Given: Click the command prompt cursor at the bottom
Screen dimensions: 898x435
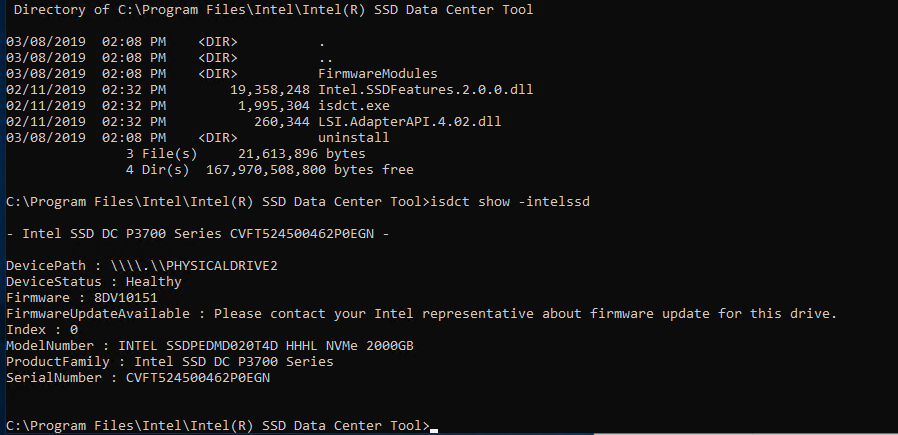Looking at the screenshot, I should [x=434, y=428].
